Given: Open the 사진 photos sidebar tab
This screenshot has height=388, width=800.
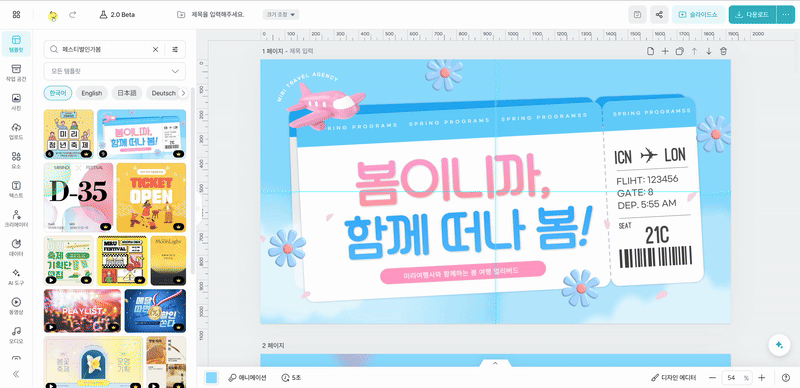Looking at the screenshot, I should click(x=16, y=102).
